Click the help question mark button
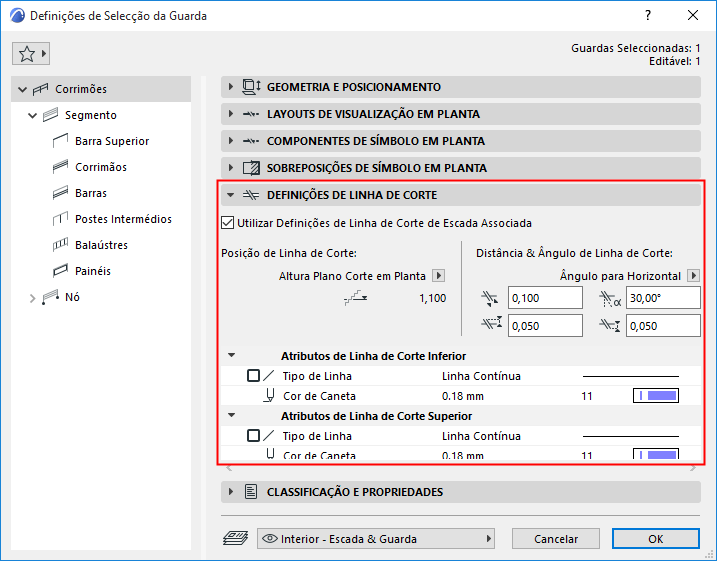Screen dimensions: 717x561 (648, 16)
